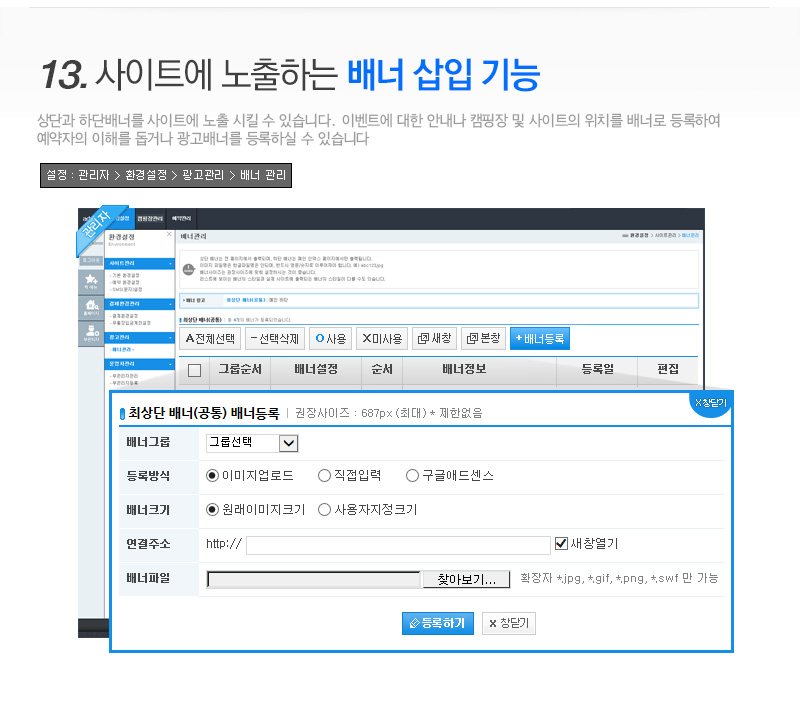Screen dimensions: 800x704
Task: Click the 로그아웃 button in sidebar
Action: (x=91, y=260)
